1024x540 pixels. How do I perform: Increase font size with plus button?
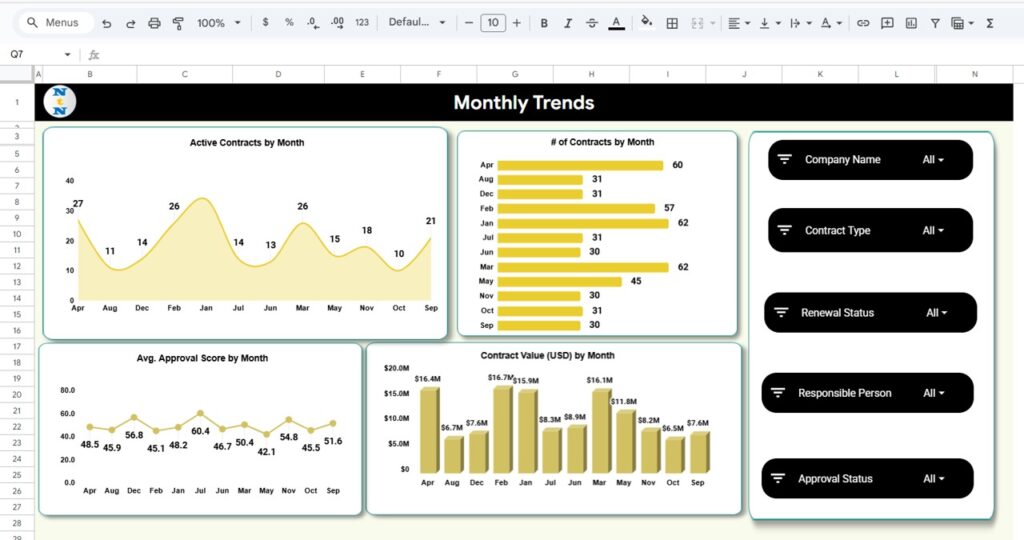click(x=517, y=23)
